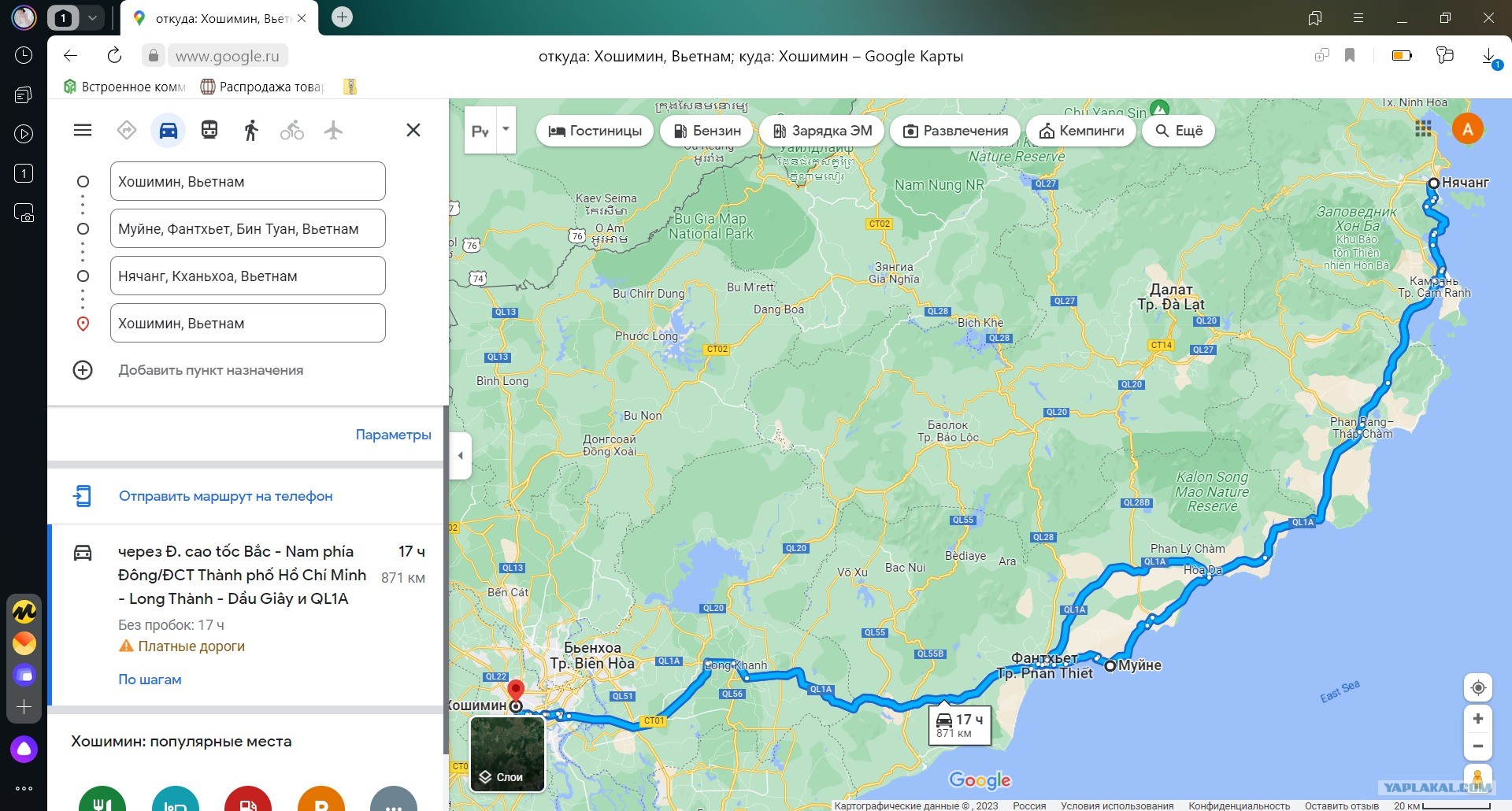This screenshot has height=811, width=1512.
Task: Open the Встроенное комм bookmark
Action: pyautogui.click(x=124, y=87)
